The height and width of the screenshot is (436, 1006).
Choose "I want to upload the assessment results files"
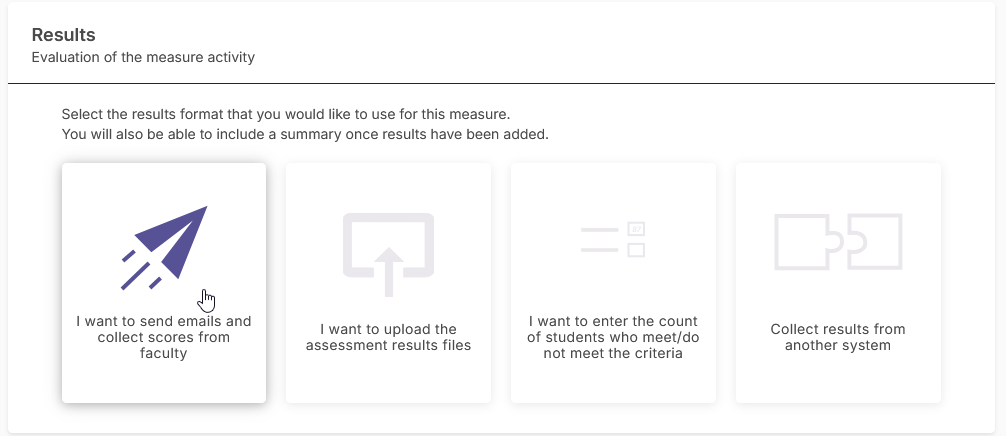click(388, 337)
